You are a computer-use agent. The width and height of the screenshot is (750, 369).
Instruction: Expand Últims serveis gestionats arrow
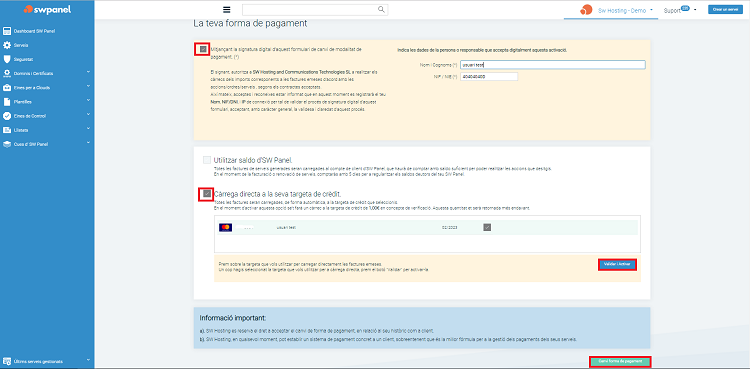88,360
